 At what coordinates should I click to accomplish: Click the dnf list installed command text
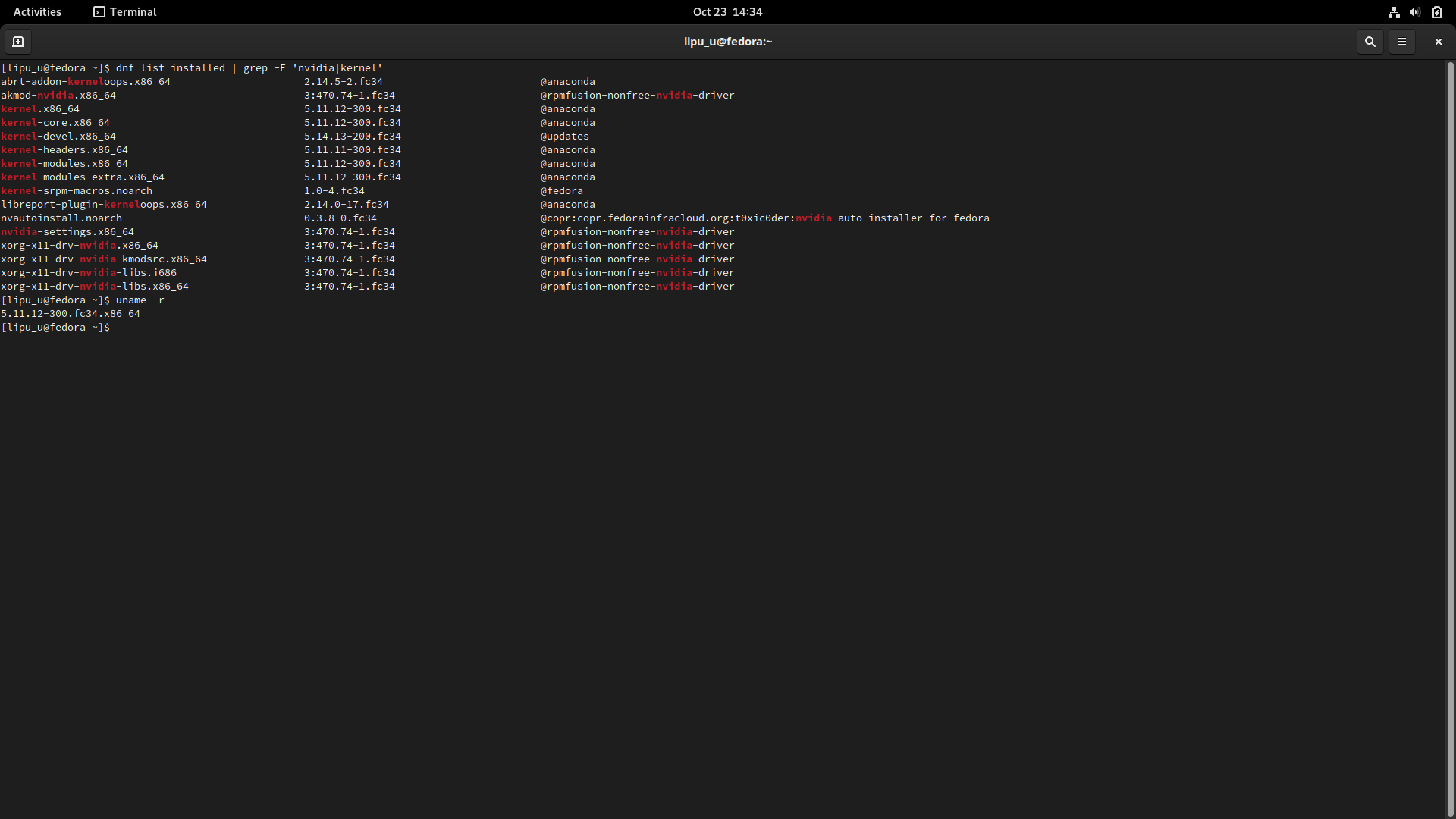[249, 68]
